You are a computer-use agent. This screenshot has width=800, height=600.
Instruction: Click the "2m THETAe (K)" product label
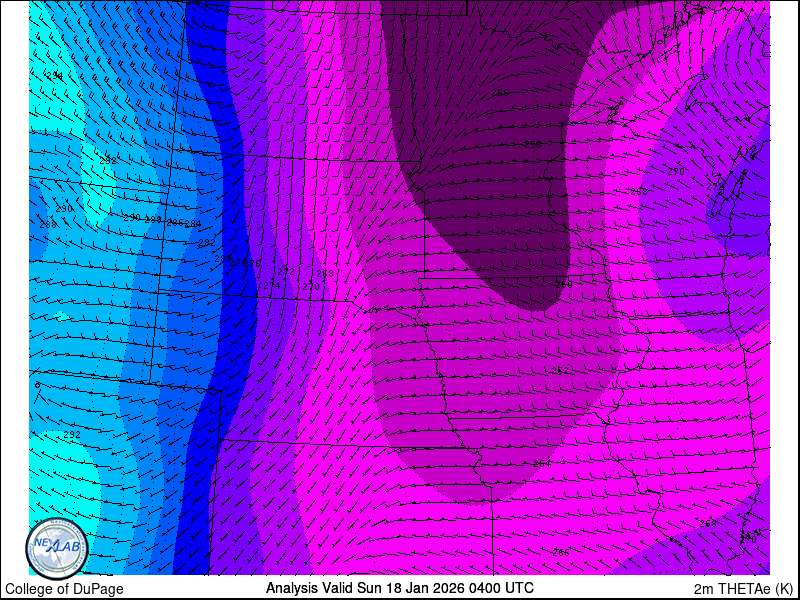[x=744, y=588]
